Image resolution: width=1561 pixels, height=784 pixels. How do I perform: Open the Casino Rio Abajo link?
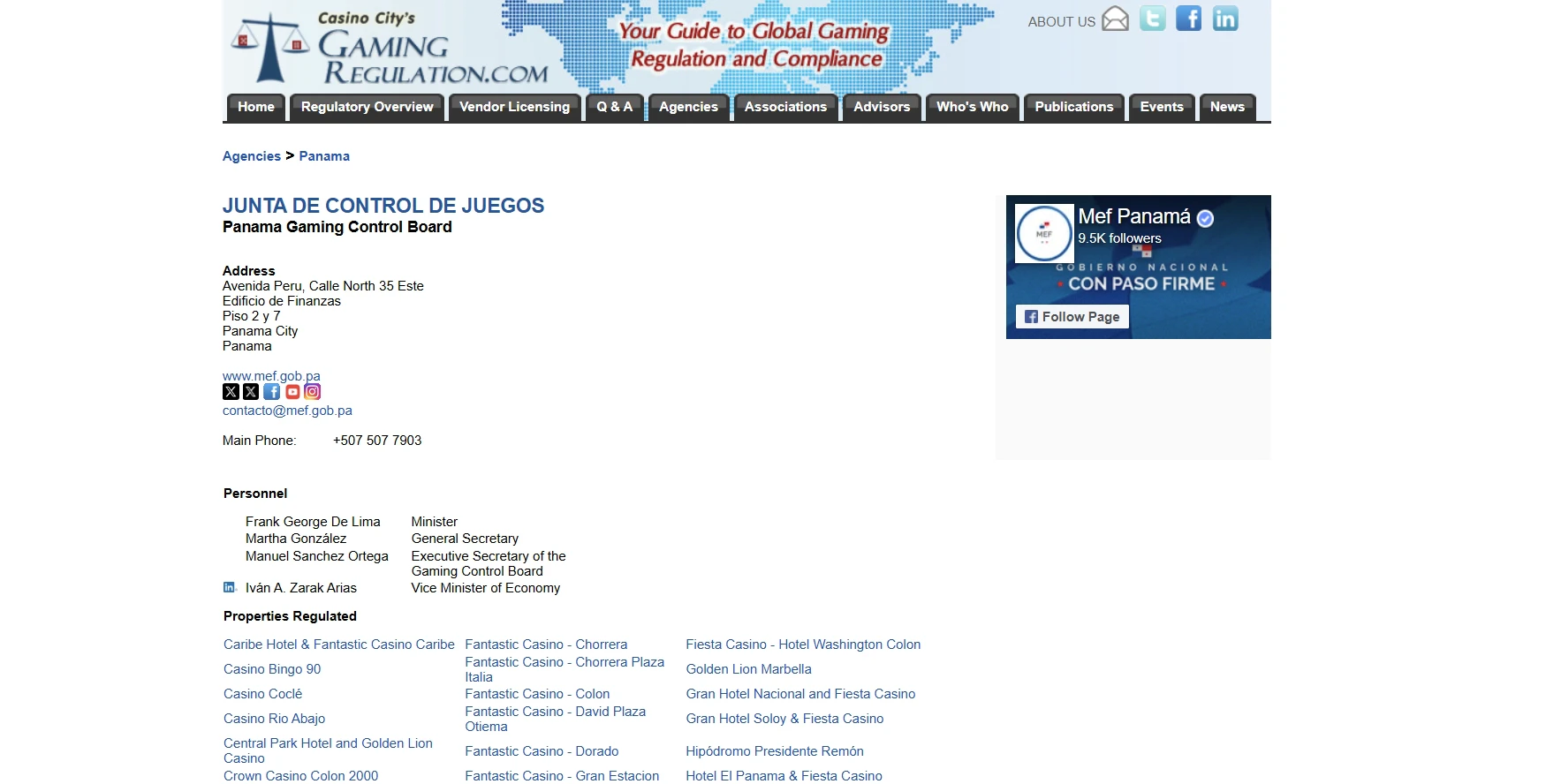(275, 719)
